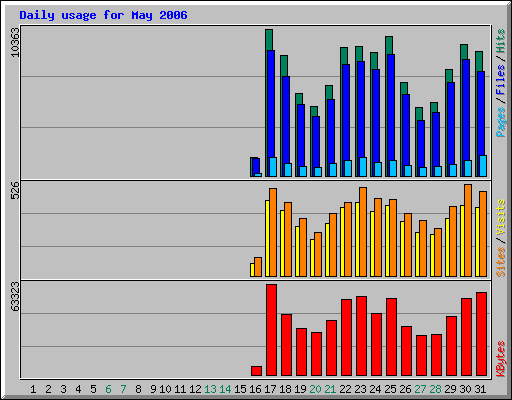Select day label 31 on x-axis
Image resolution: width=512 pixels, height=400 pixels.
coord(480,389)
